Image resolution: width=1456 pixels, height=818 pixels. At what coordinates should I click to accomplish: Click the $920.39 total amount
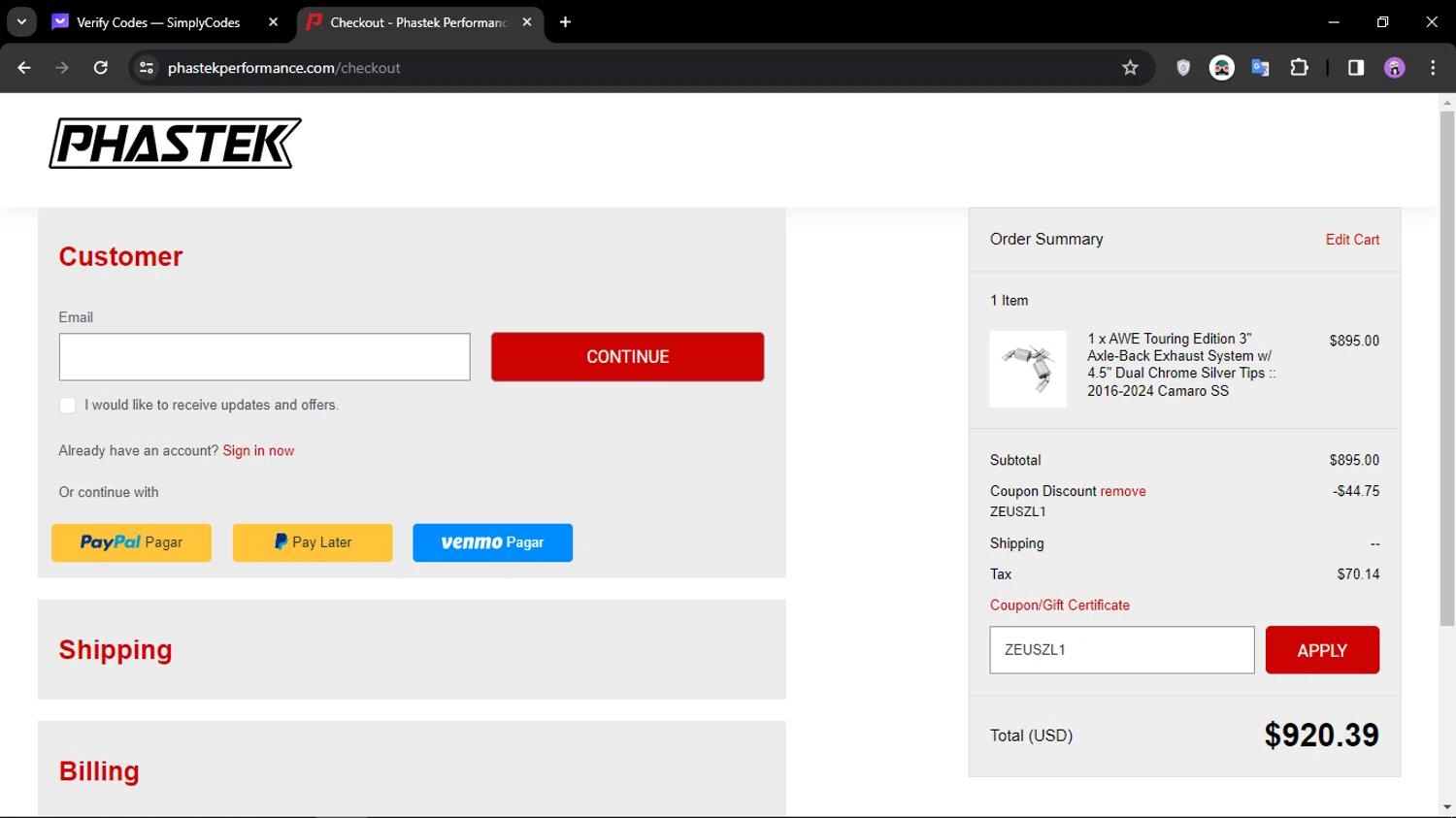coord(1321,736)
